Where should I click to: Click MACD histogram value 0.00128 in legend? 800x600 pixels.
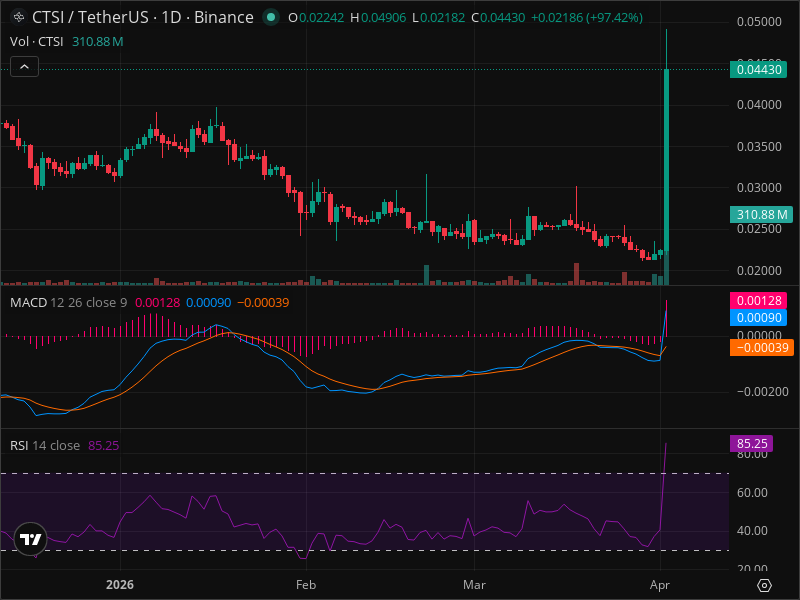(157, 303)
